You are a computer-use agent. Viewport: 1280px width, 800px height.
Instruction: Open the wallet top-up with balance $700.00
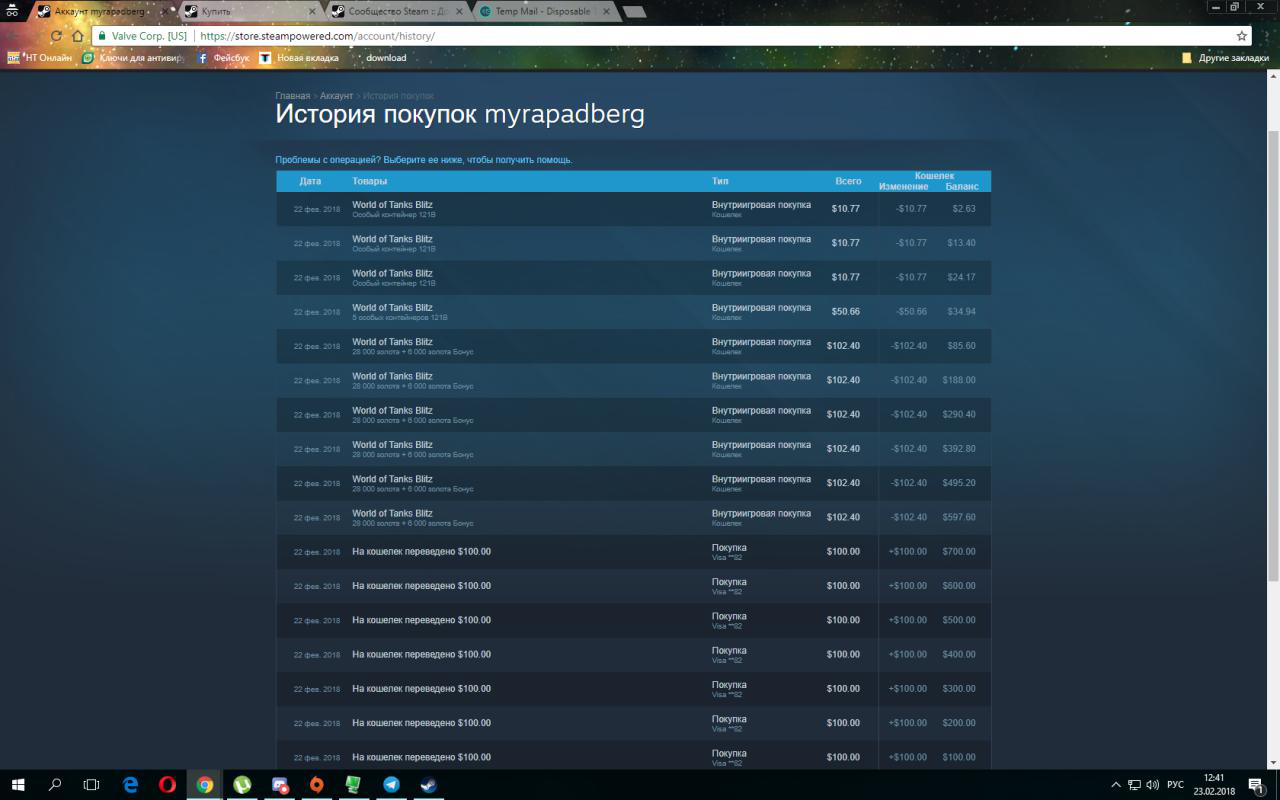(x=634, y=552)
